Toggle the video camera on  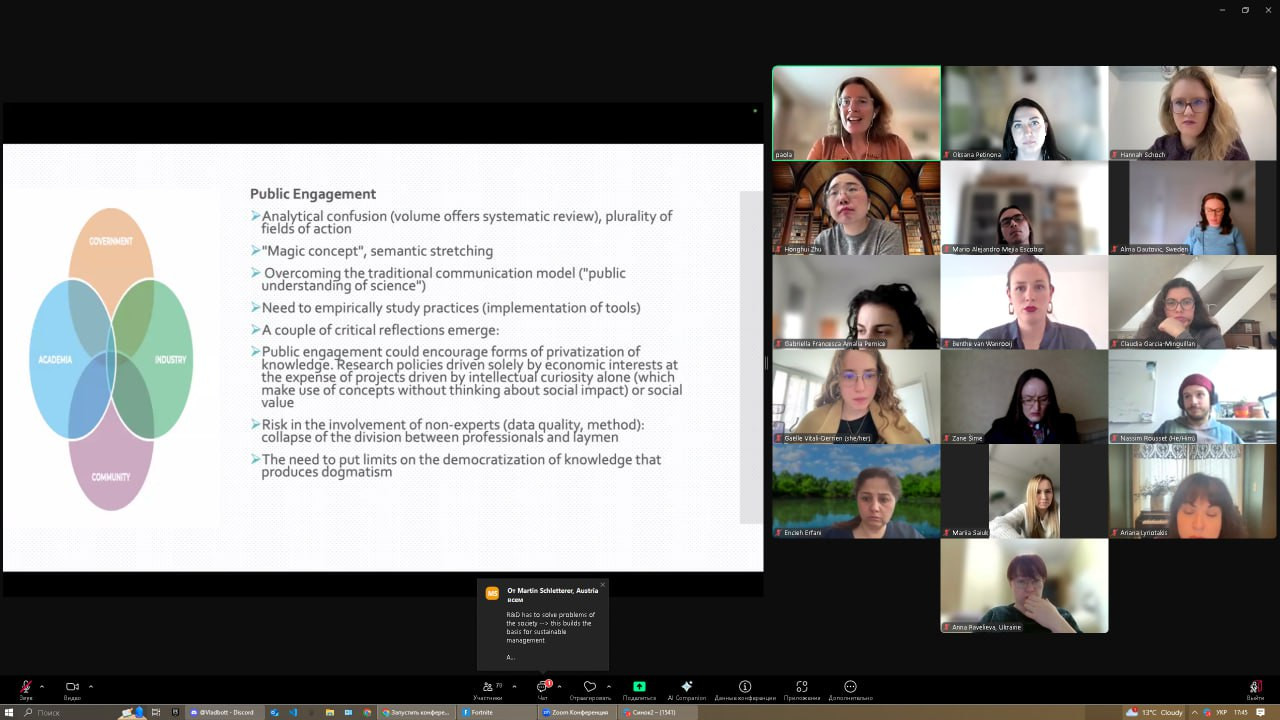coord(72,688)
